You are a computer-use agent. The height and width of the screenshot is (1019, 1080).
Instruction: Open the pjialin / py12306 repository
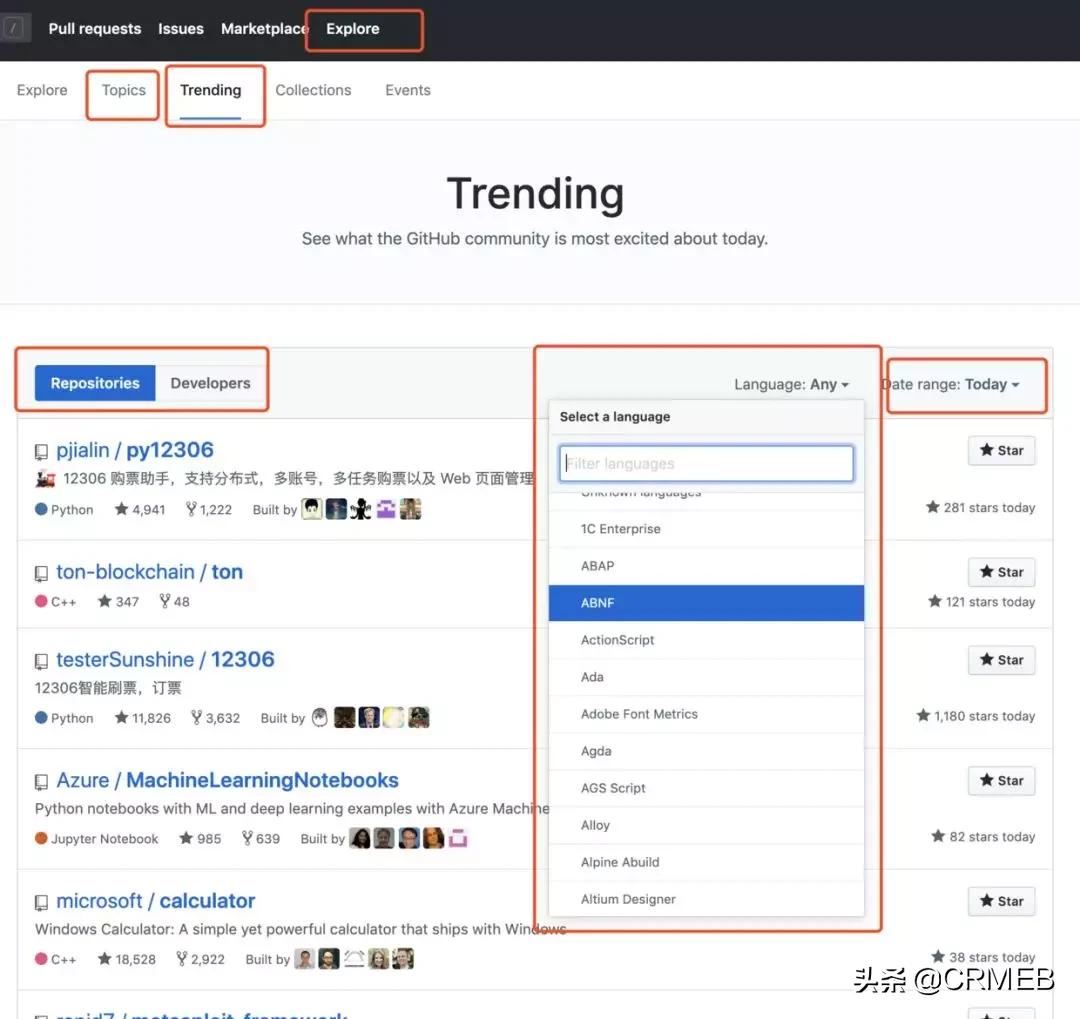point(135,450)
